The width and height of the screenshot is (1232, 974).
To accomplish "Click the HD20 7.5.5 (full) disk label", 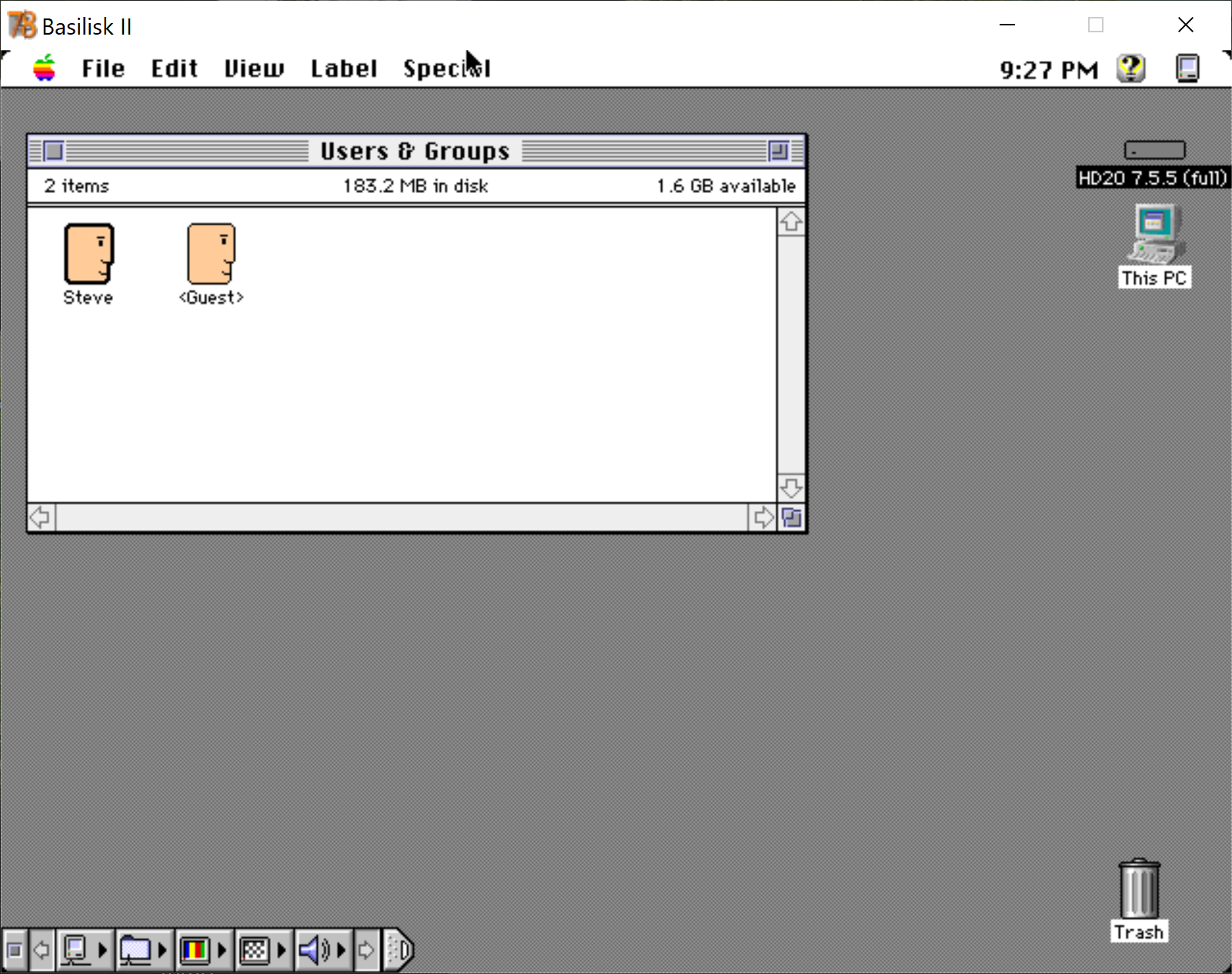I will coord(1152,178).
